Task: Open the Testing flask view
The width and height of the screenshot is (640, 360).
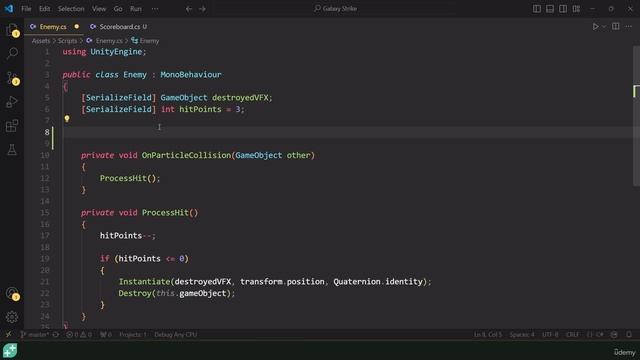Action: [x=12, y=149]
